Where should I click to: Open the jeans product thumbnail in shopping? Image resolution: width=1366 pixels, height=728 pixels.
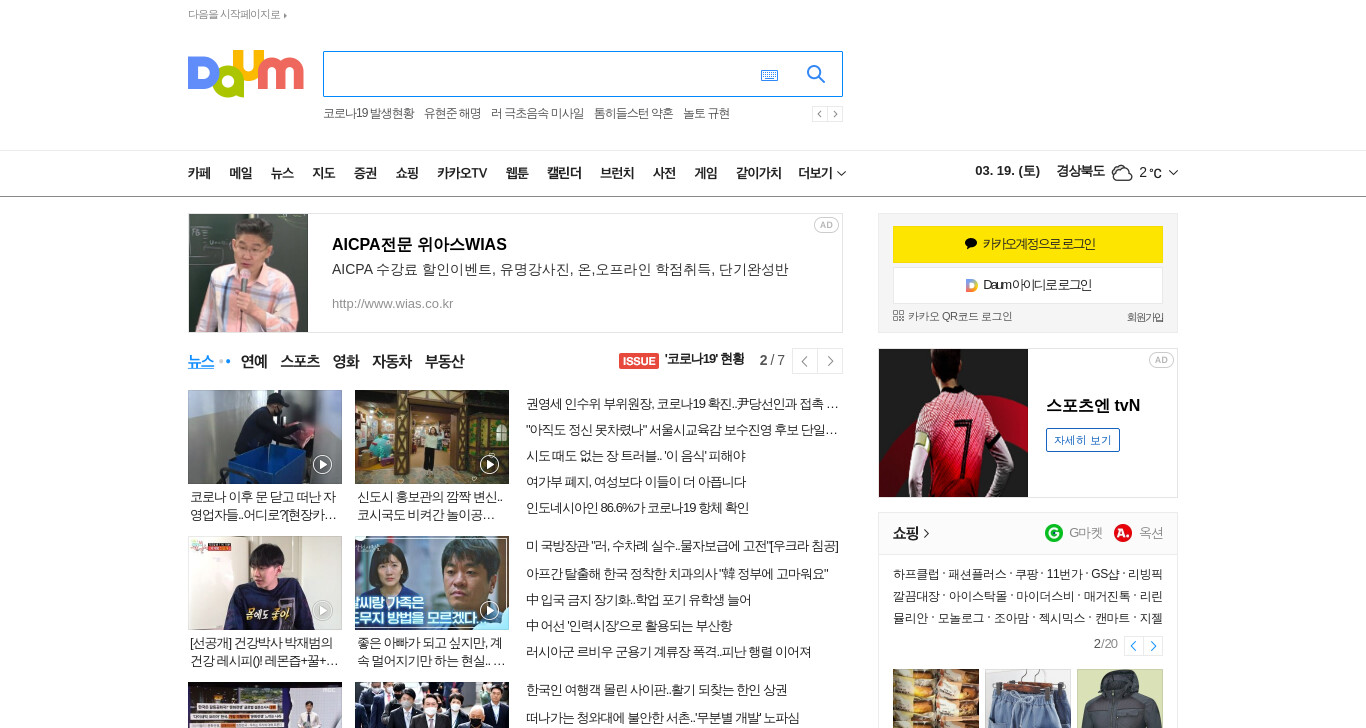1028,698
